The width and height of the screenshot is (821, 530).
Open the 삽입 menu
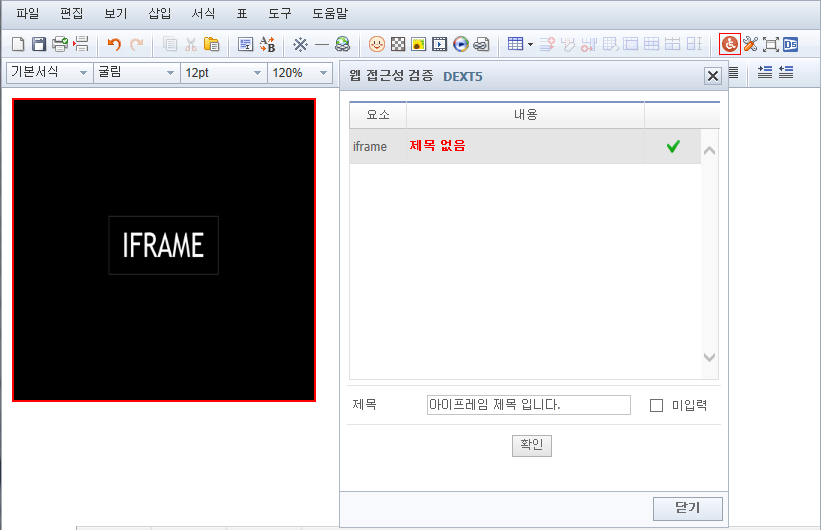click(x=160, y=14)
